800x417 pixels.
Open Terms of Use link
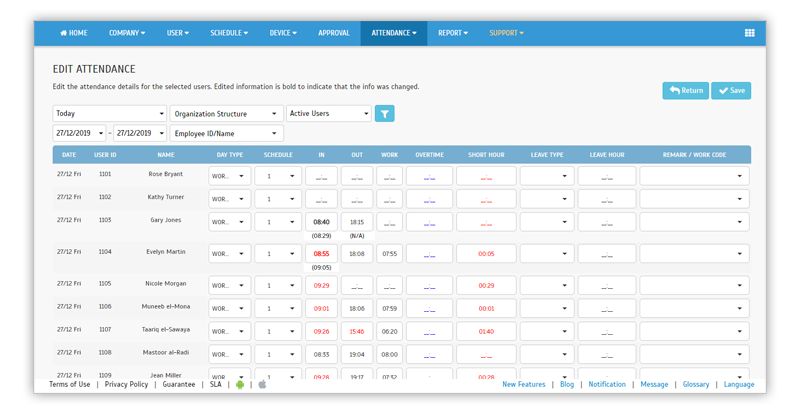69,384
